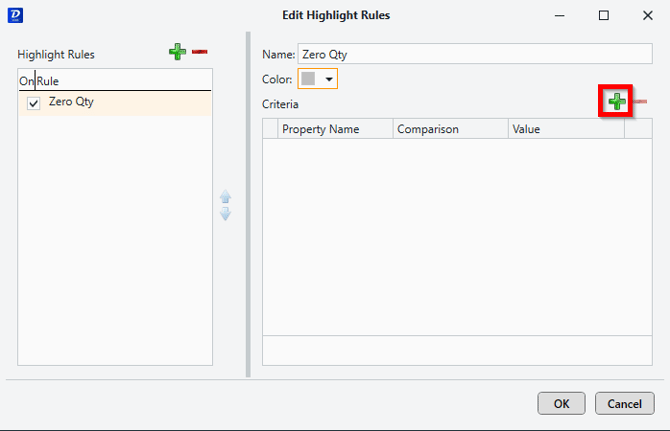Click the gray color swatch
This screenshot has width=670, height=431.
309,79
